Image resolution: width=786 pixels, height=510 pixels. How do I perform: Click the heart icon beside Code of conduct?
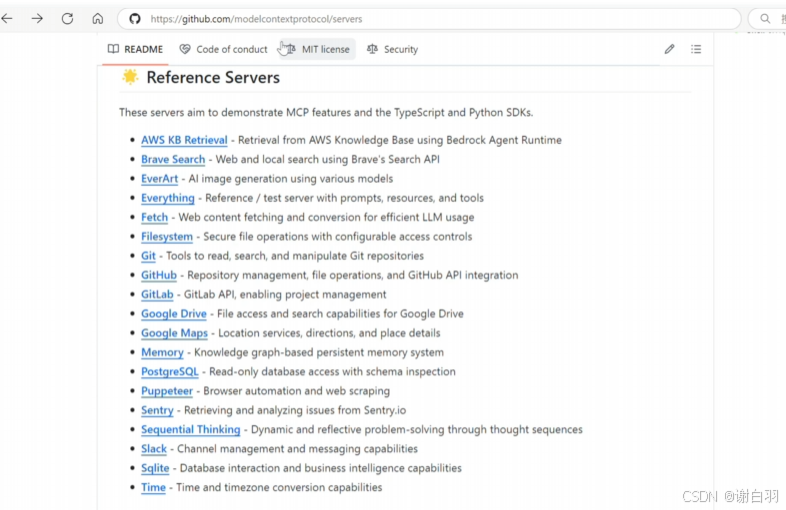[x=185, y=49]
